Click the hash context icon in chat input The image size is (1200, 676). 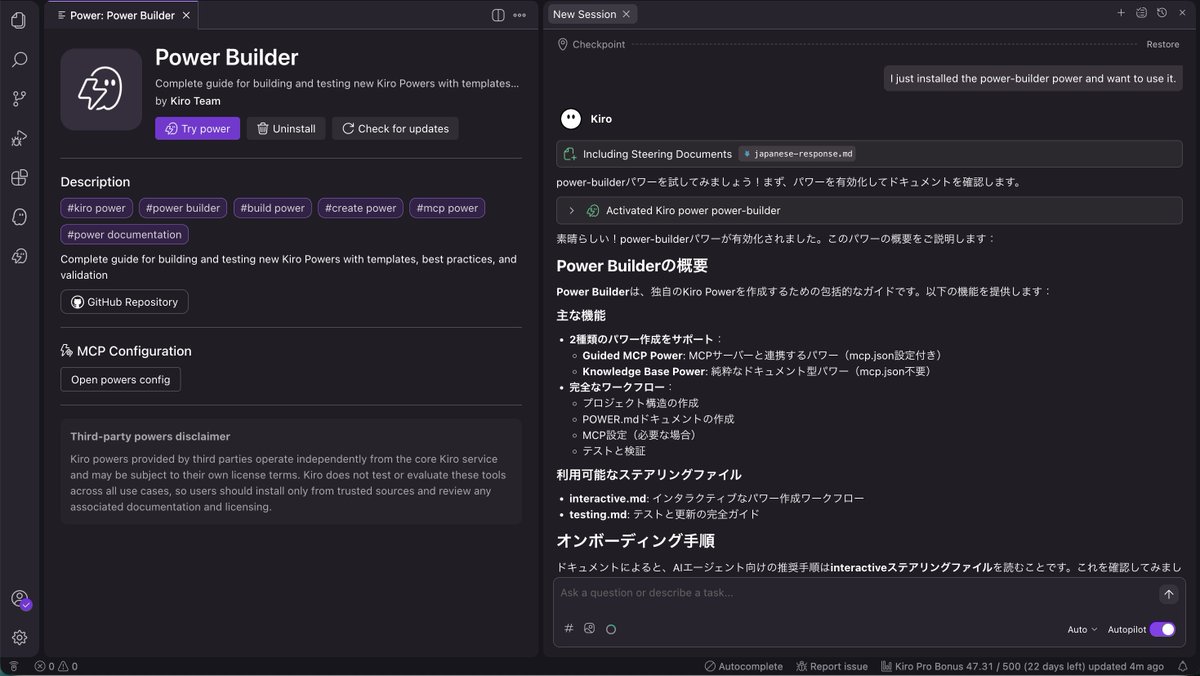pos(569,629)
